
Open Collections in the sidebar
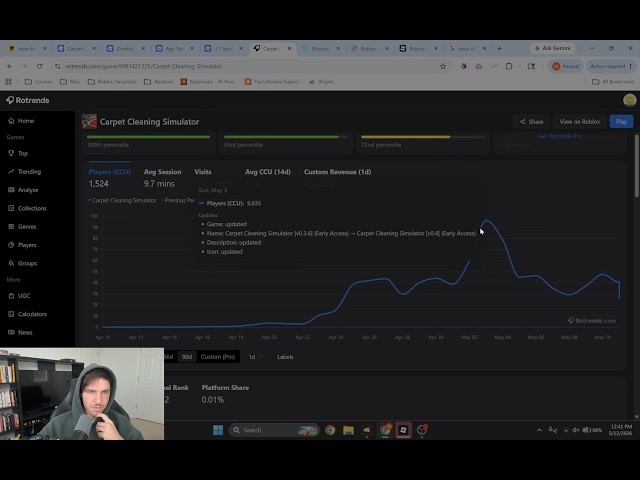pyautogui.click(x=27, y=209)
